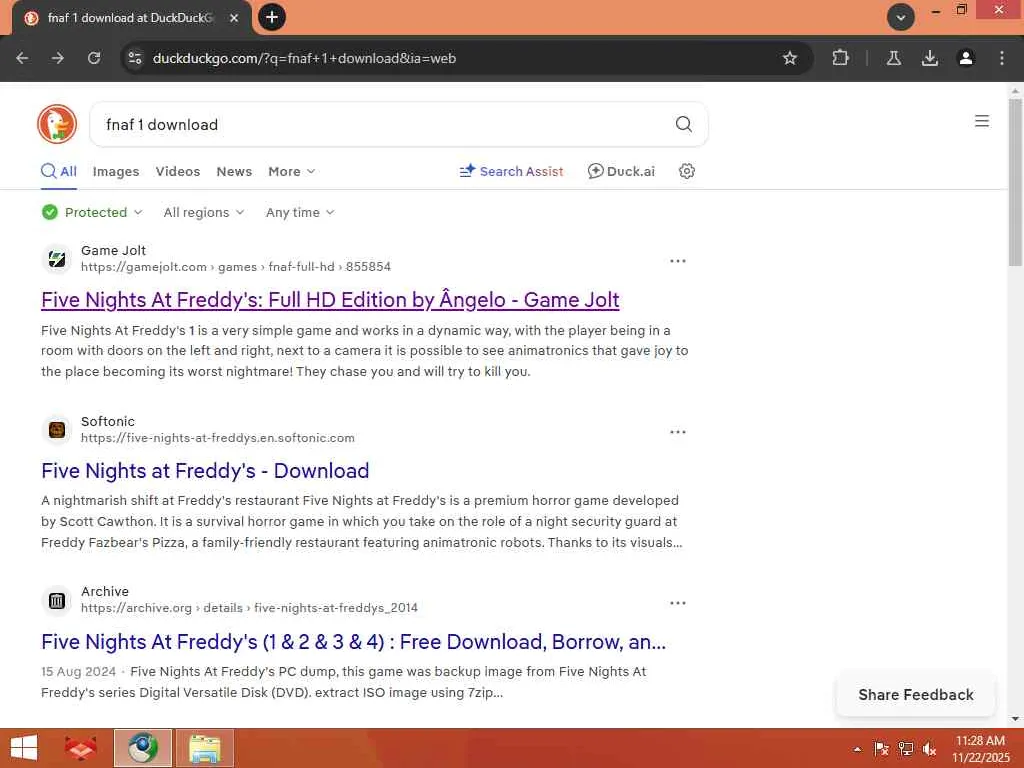Viewport: 1024px width, 768px height.
Task: Open the Extensions puzzle icon
Action: (x=840, y=58)
